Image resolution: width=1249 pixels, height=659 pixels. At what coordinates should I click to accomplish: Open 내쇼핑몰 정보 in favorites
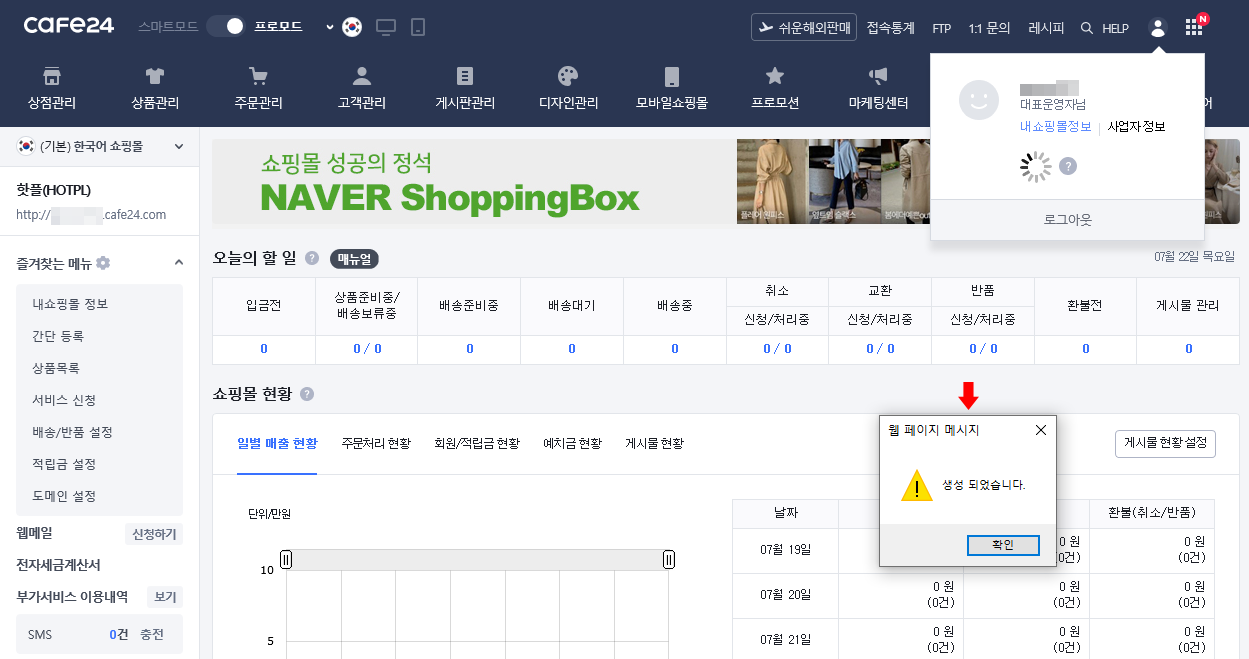tap(70, 304)
